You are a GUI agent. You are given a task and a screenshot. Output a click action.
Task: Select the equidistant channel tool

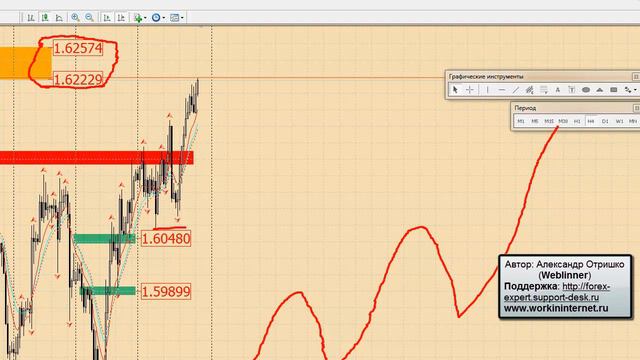(x=530, y=90)
